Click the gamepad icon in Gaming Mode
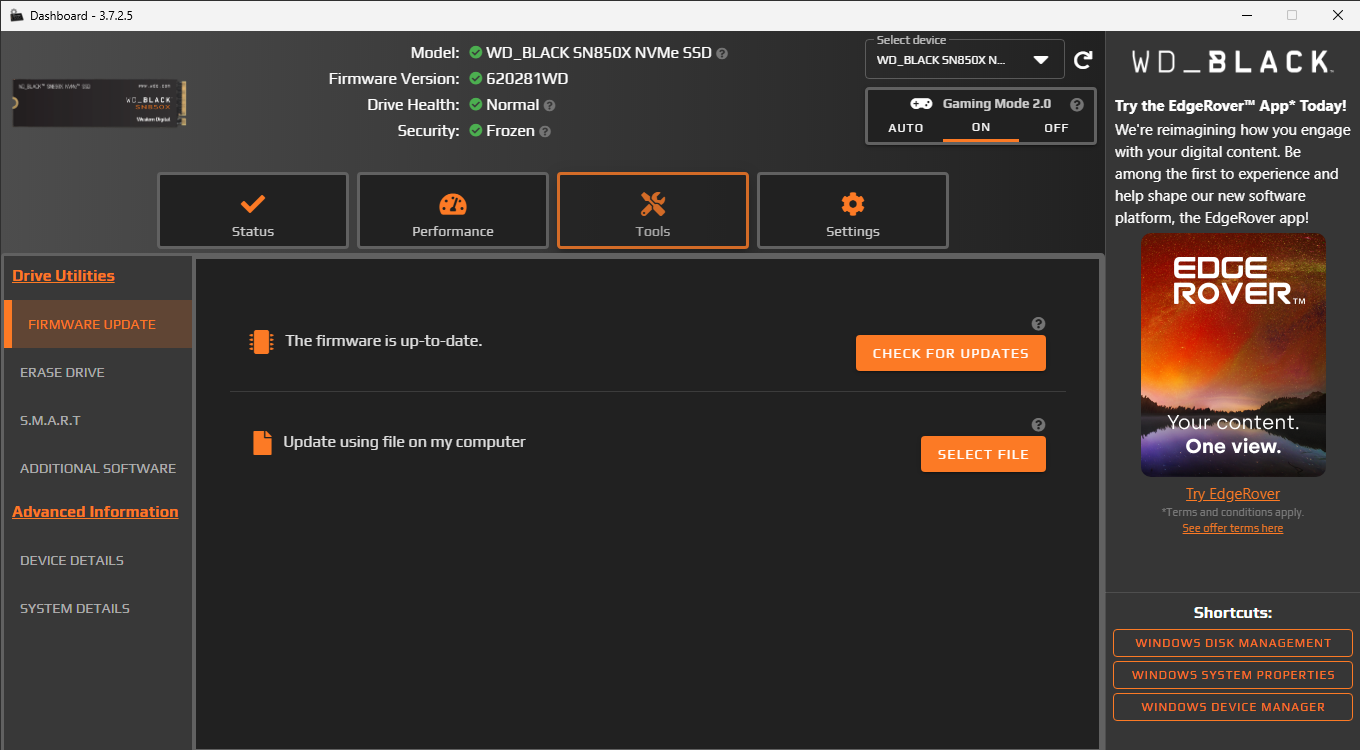 coord(921,104)
